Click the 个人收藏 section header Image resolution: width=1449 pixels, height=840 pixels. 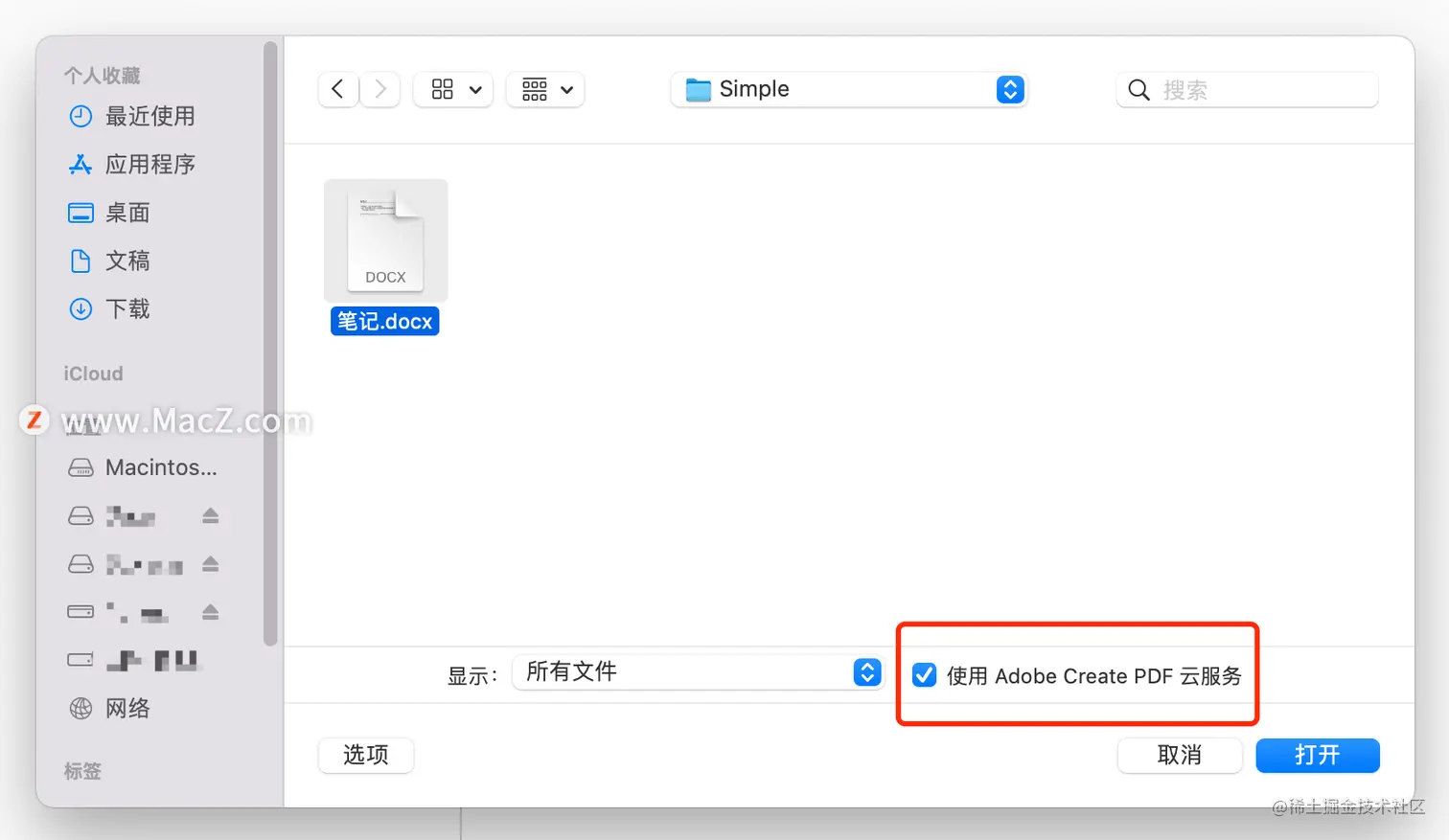click(102, 75)
